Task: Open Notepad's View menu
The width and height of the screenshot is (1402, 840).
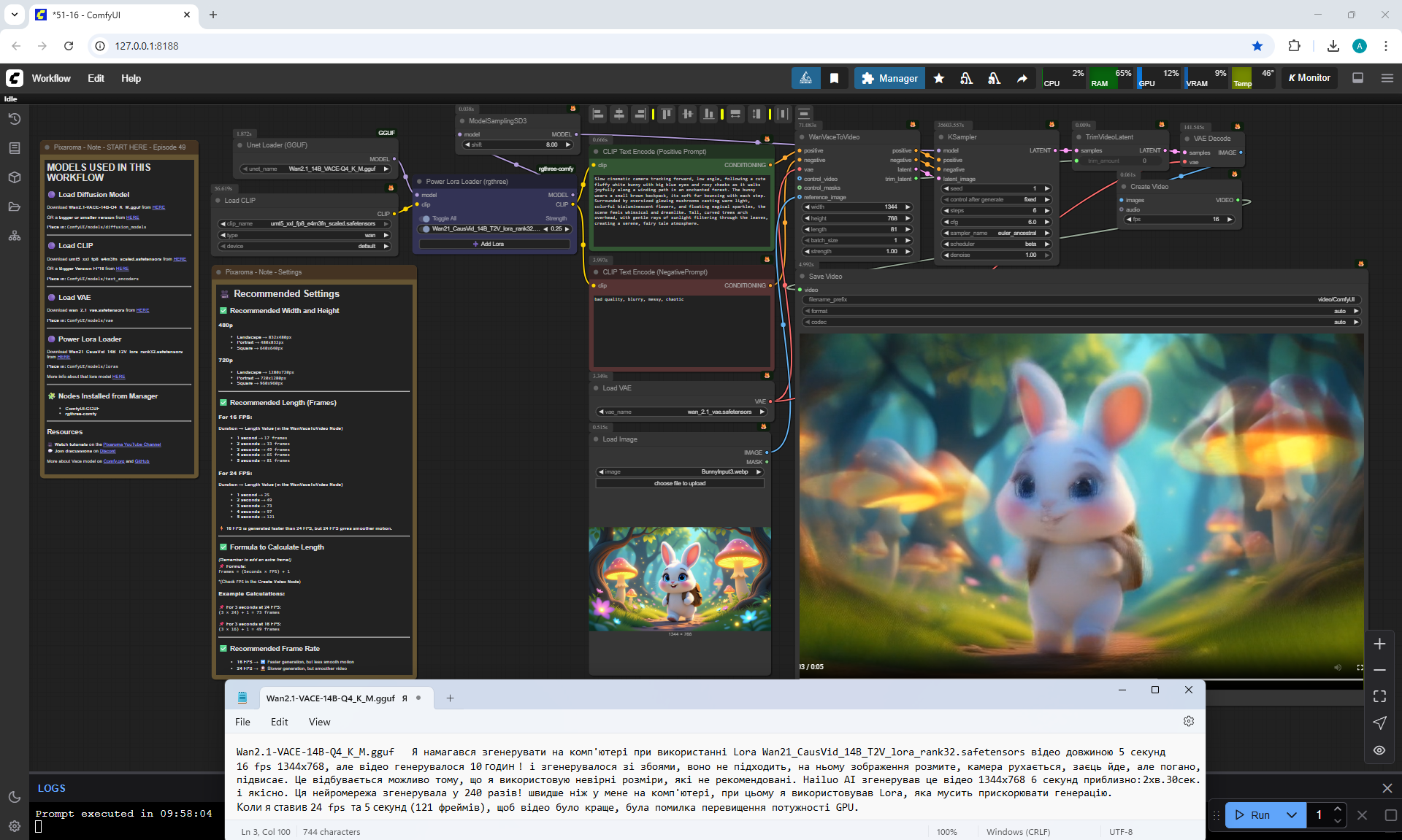Action: pos(319,722)
